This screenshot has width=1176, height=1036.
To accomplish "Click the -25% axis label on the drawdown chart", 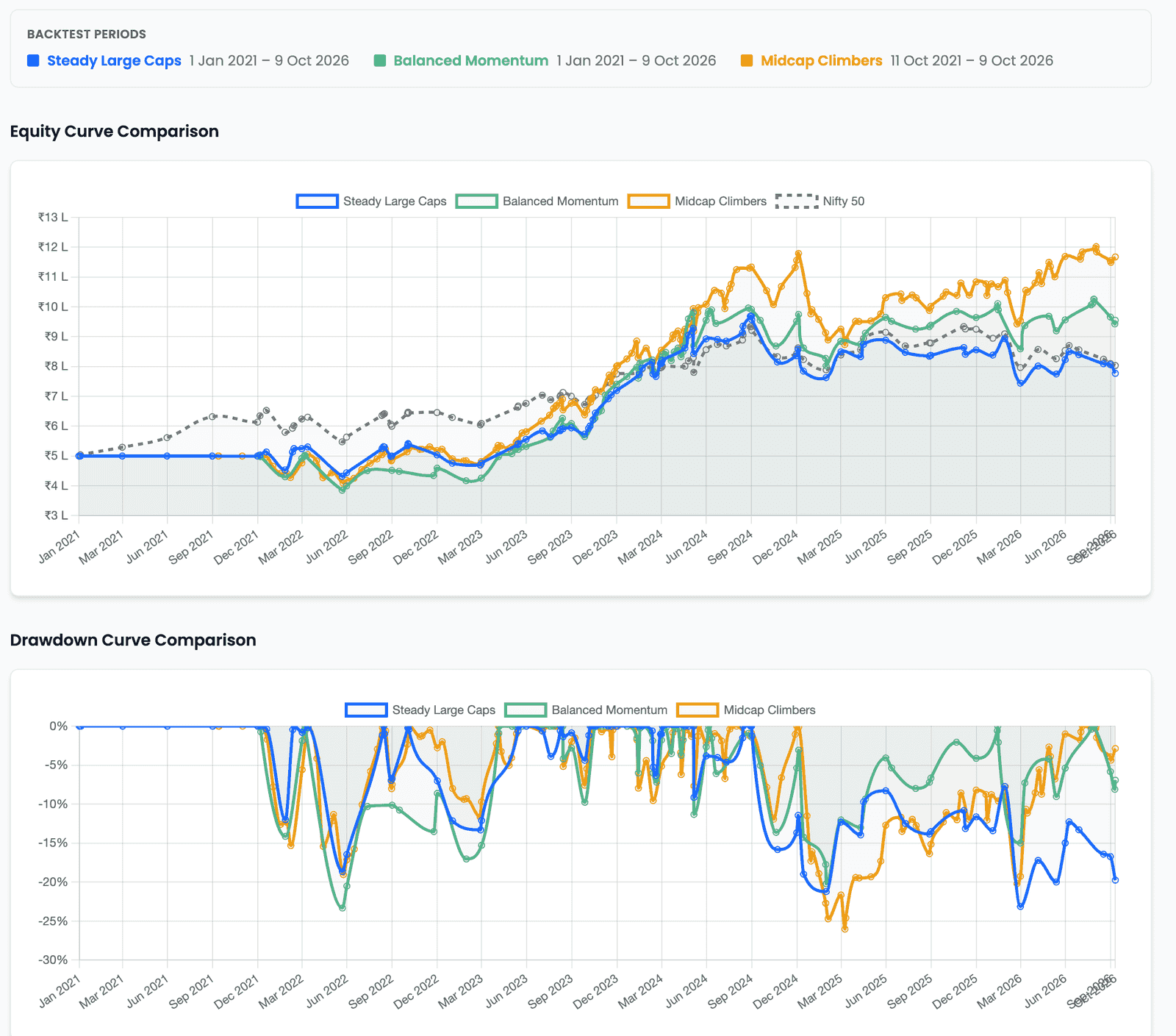I will (x=53, y=921).
